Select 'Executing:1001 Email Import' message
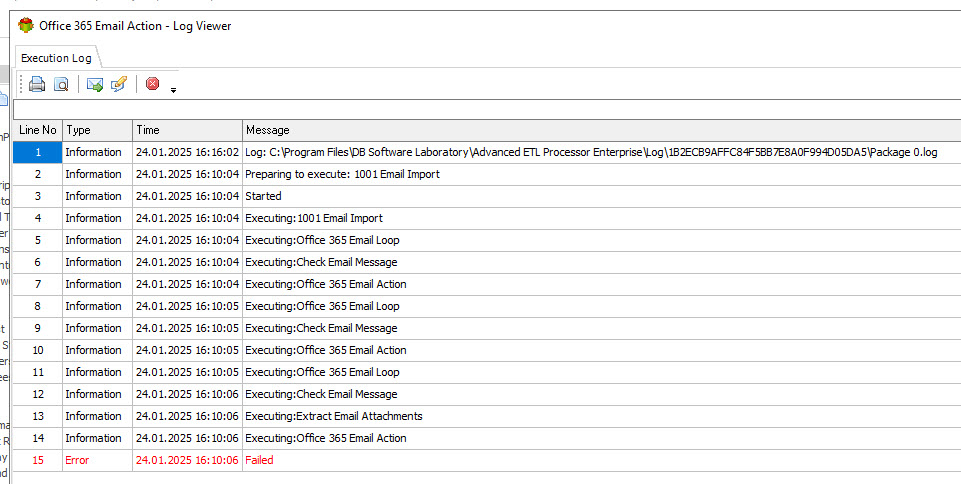The image size is (961, 484). point(314,218)
